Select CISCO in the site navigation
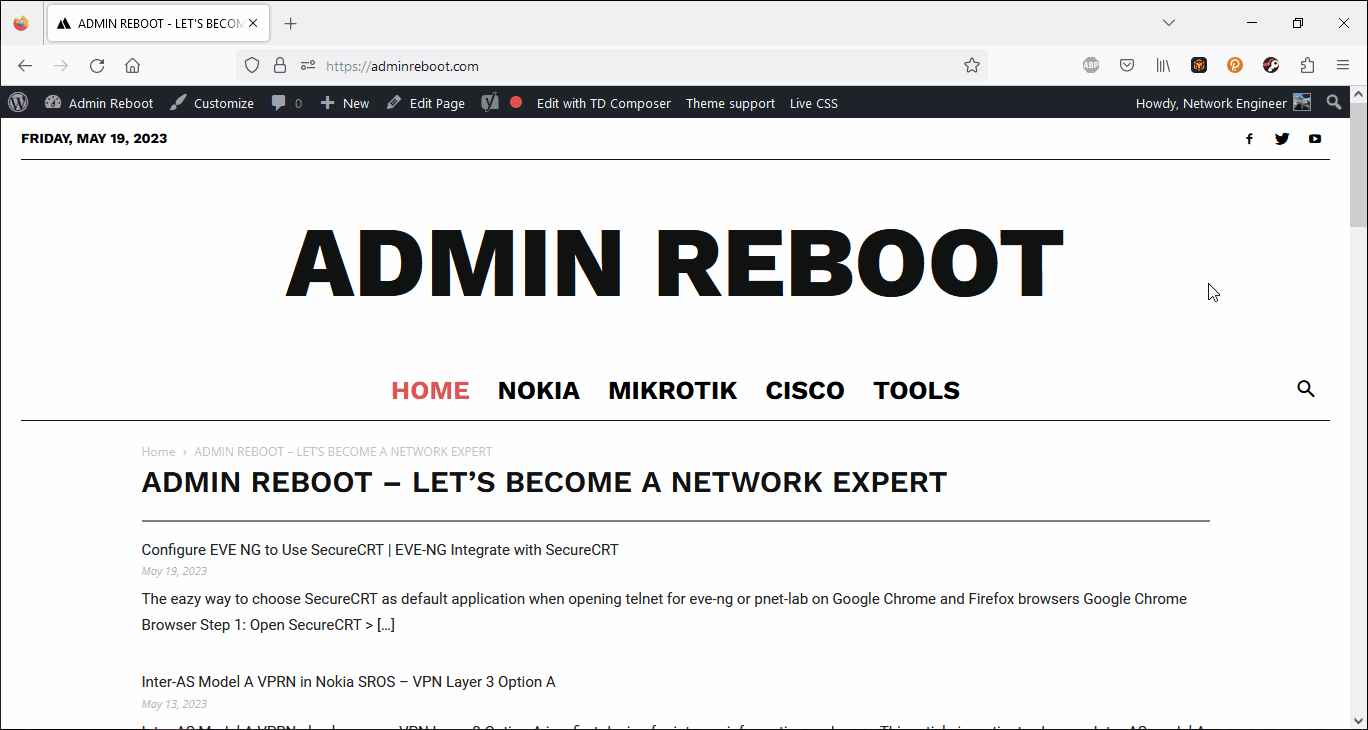The image size is (1368, 730). click(805, 390)
